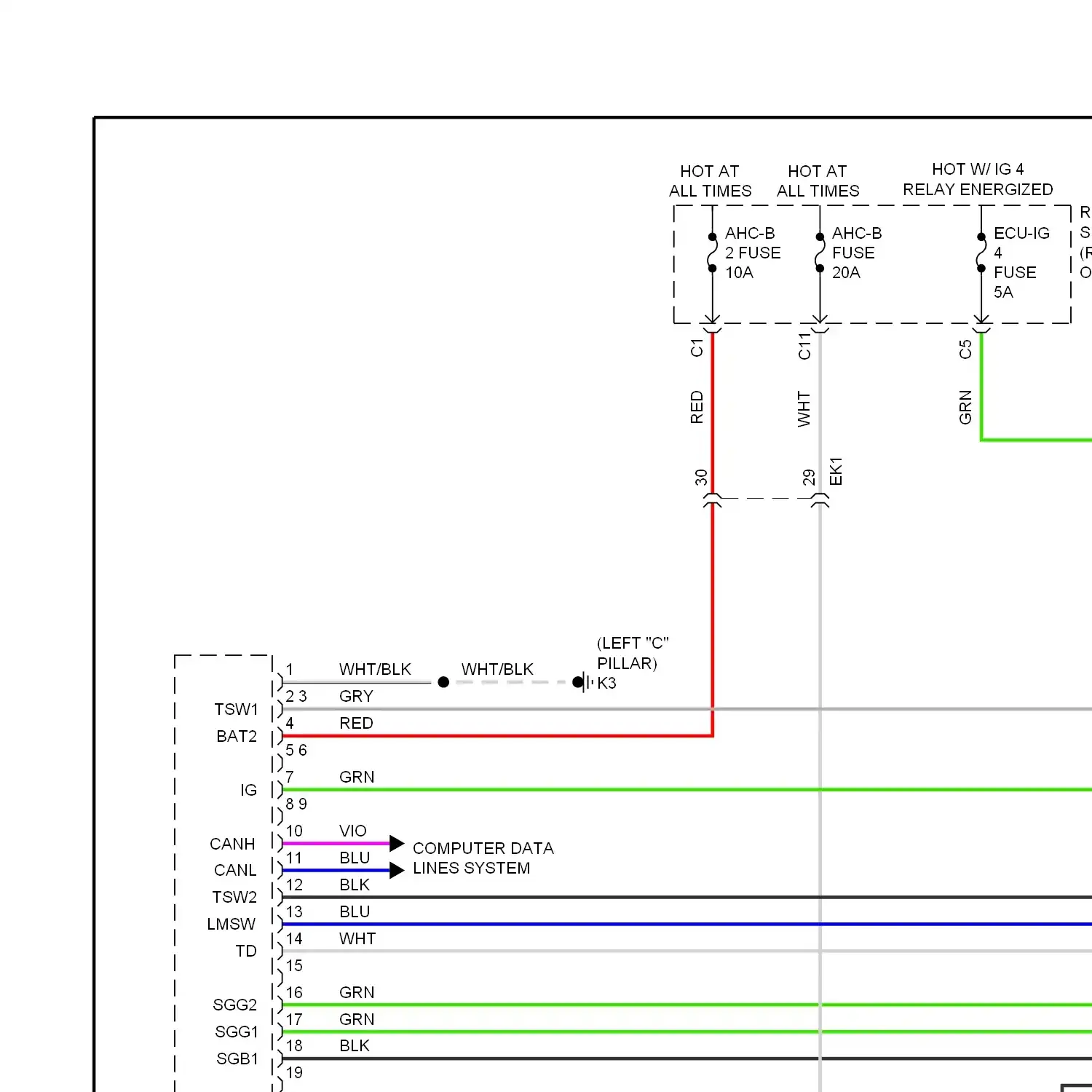
Task: Click the BLK wire label at pin 18
Action: coord(355,1045)
